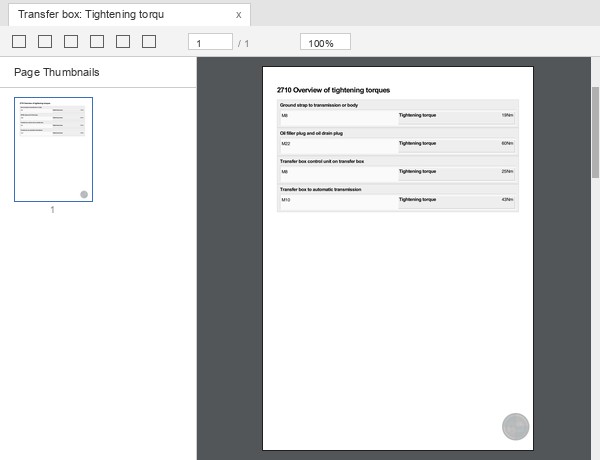Click the 43Nm torque value
600x460 pixels.
point(507,199)
